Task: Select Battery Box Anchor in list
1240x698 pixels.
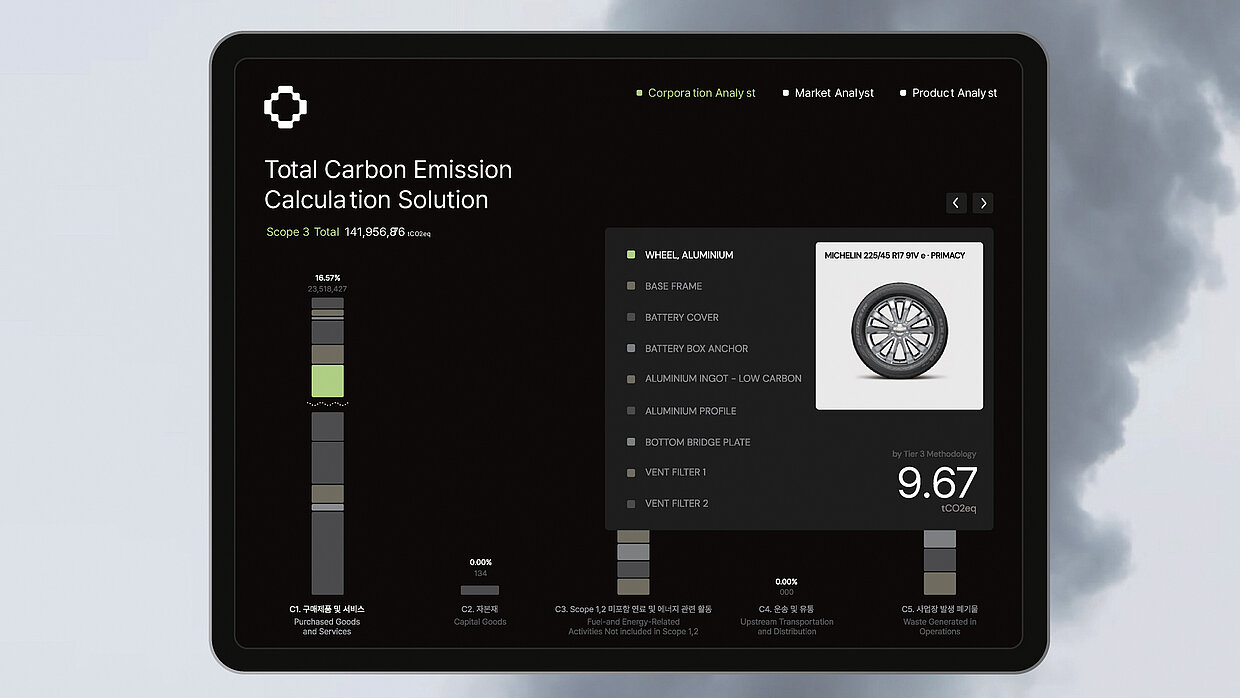Action: tap(696, 349)
